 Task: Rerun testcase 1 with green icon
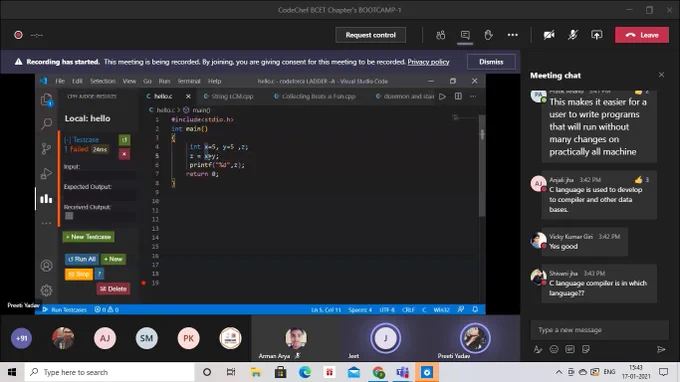pyautogui.click(x=124, y=140)
